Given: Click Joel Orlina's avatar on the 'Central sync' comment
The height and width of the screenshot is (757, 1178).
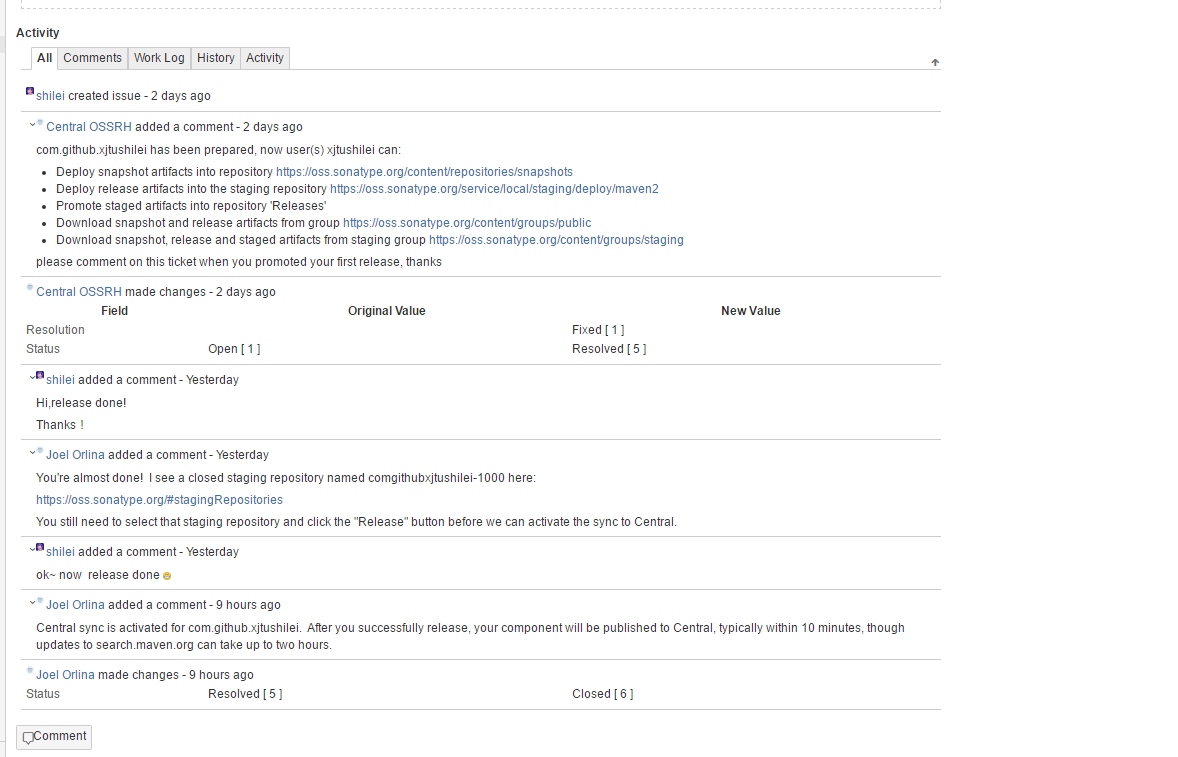Looking at the screenshot, I should (40, 600).
